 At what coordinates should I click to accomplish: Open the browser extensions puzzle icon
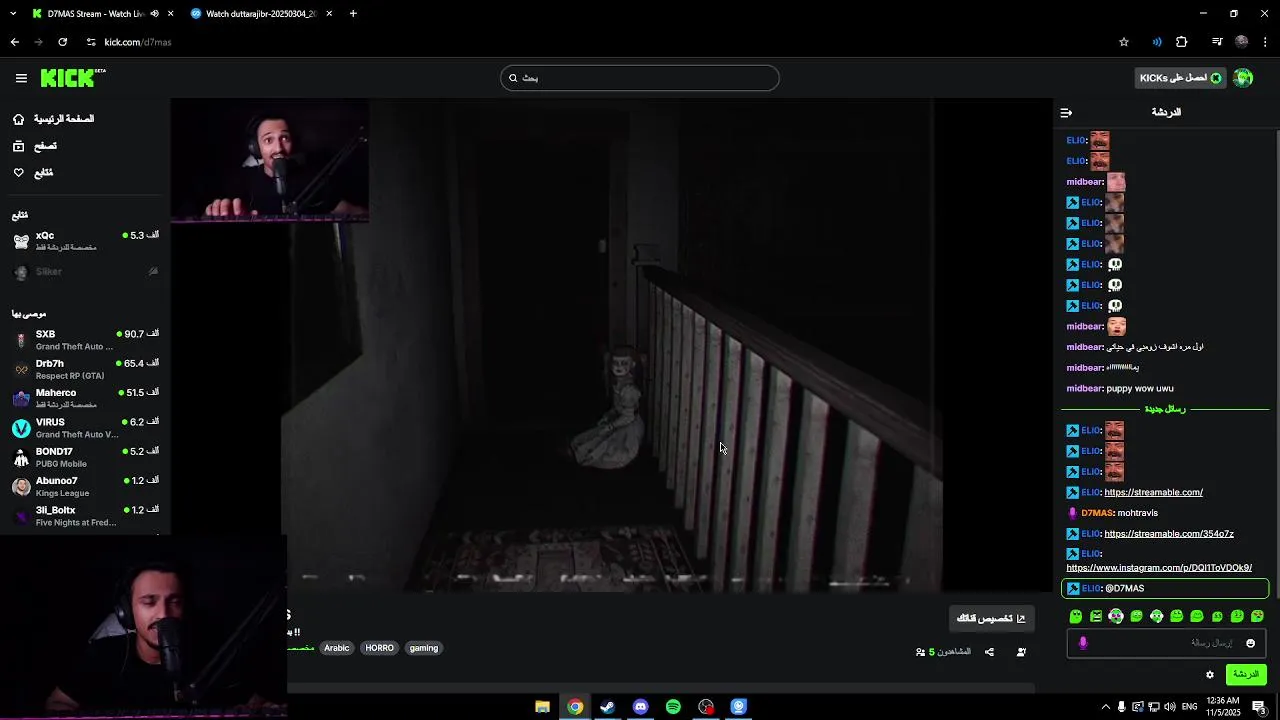[x=1182, y=42]
